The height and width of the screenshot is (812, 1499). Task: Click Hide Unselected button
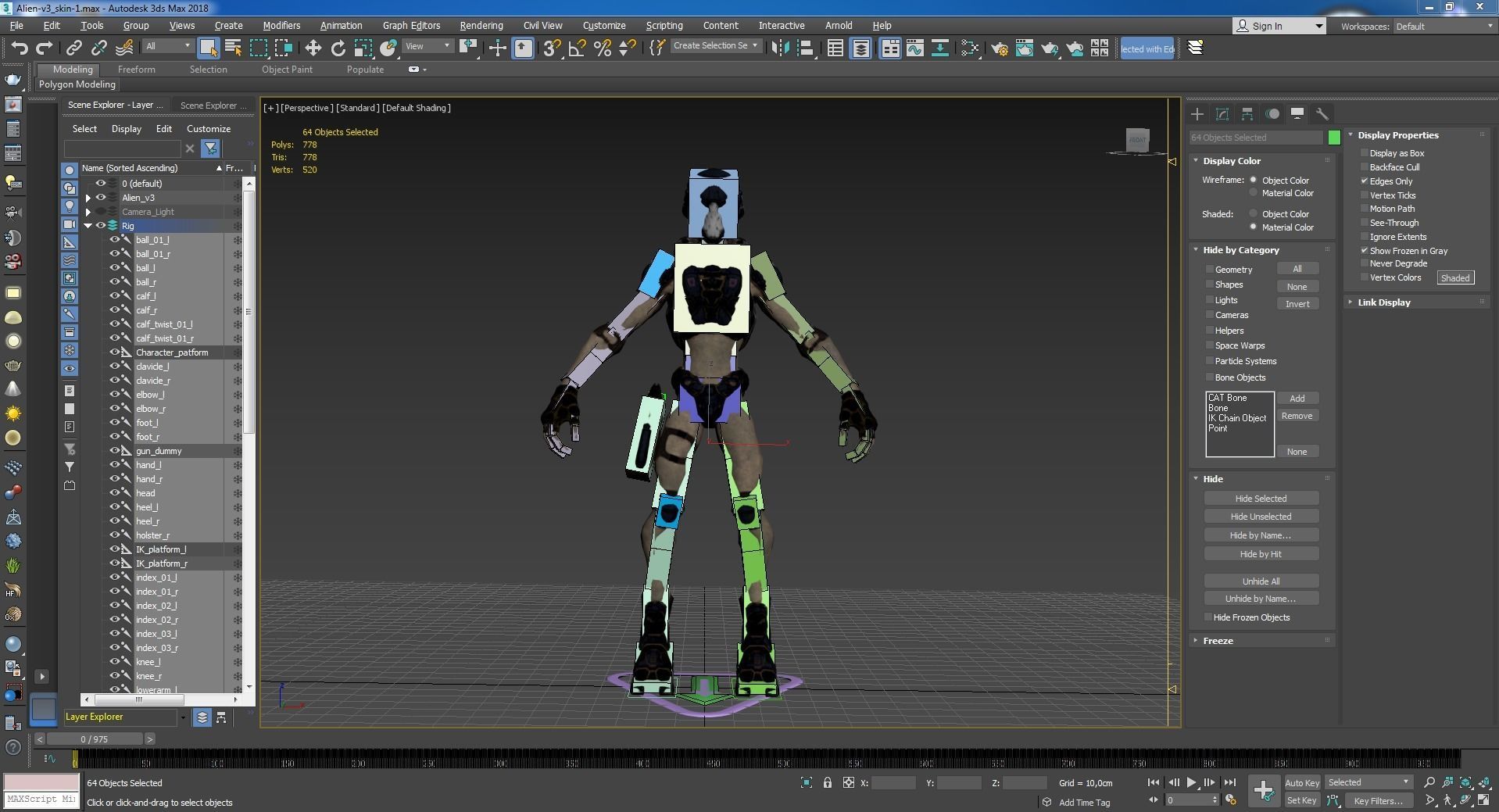[x=1261, y=517]
